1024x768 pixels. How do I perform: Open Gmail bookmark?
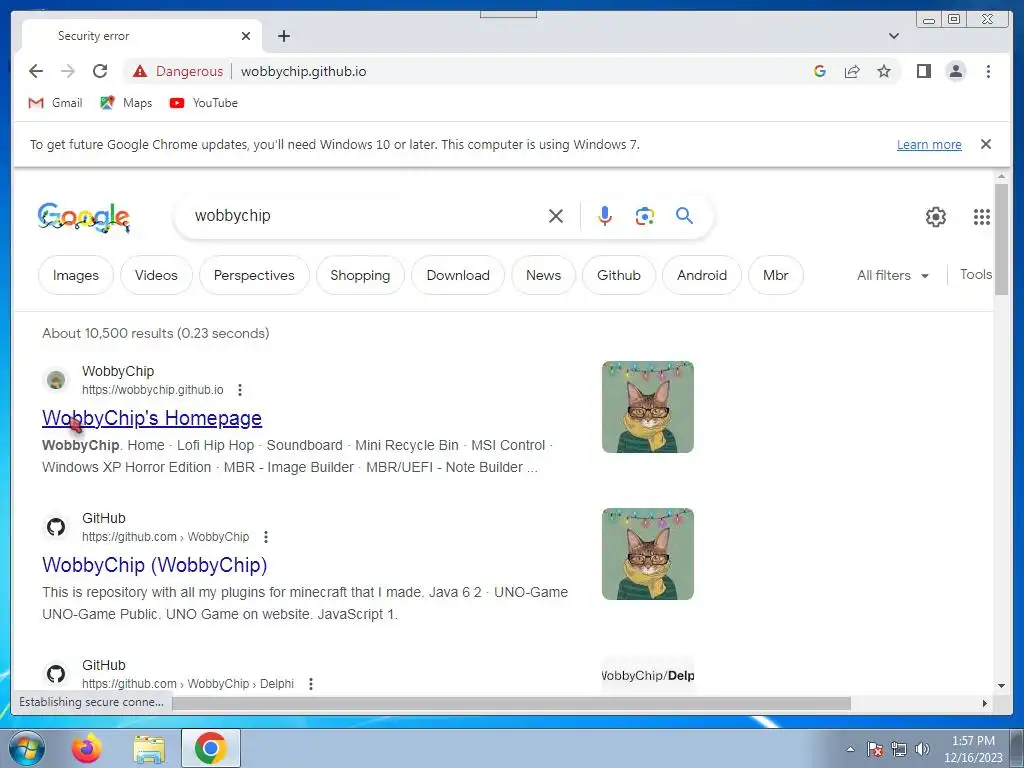tap(56, 103)
